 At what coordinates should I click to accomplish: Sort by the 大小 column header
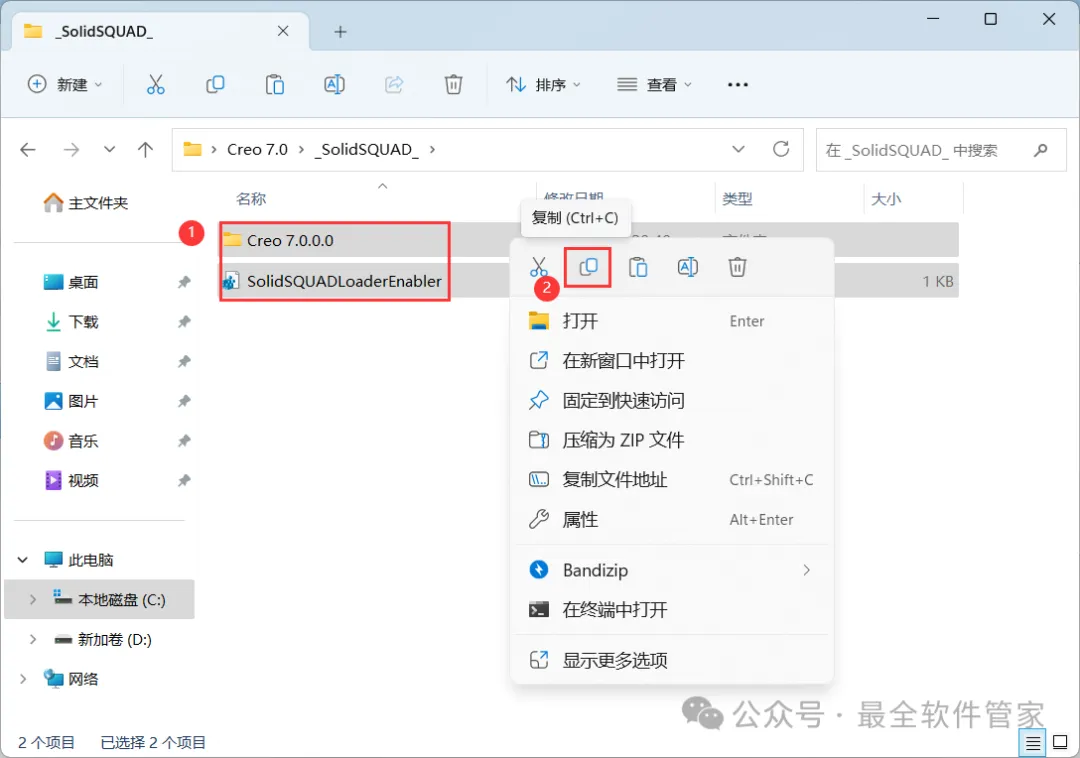pyautogui.click(x=886, y=199)
